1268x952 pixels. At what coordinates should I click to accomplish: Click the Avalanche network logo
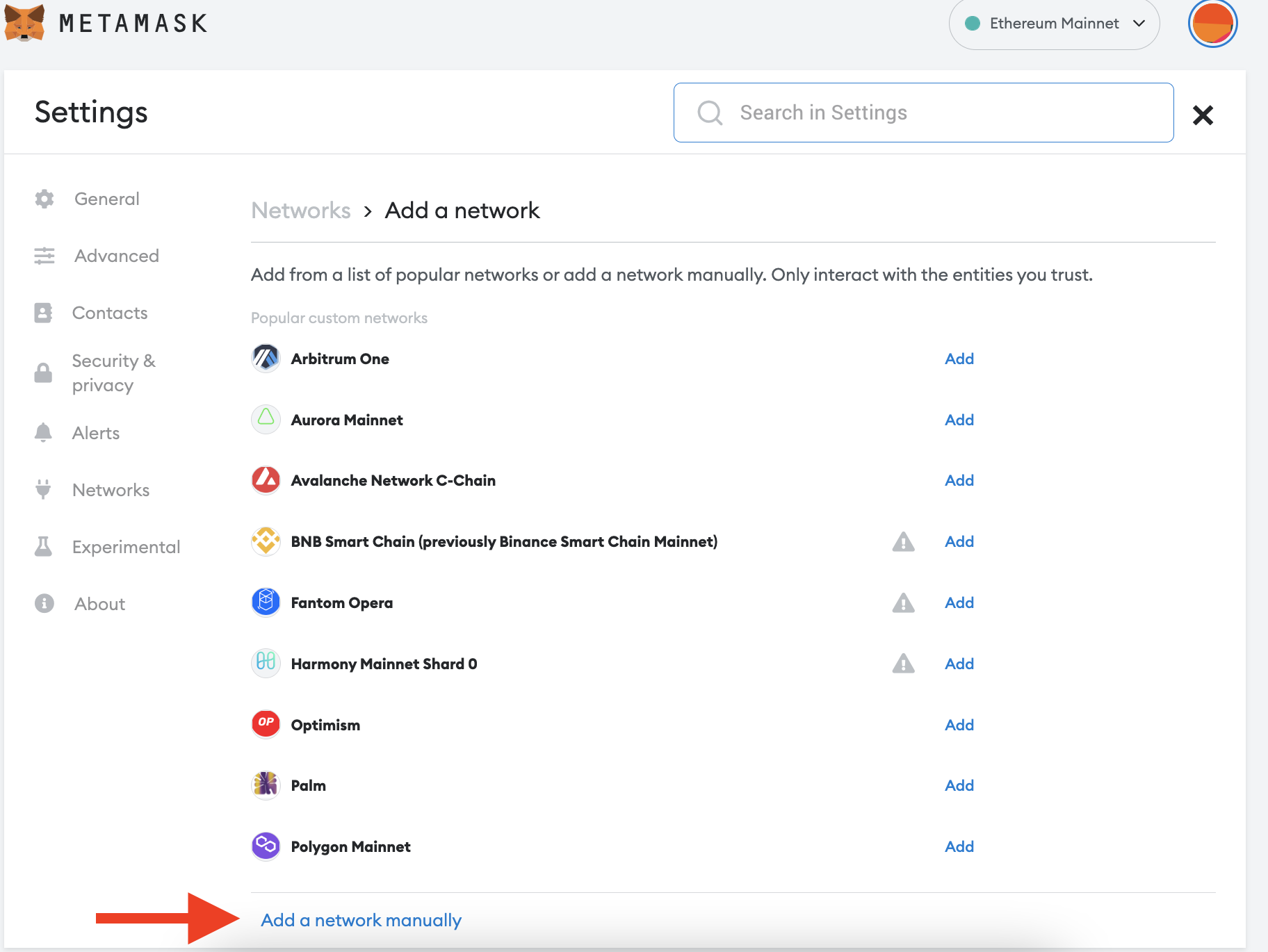pos(266,480)
